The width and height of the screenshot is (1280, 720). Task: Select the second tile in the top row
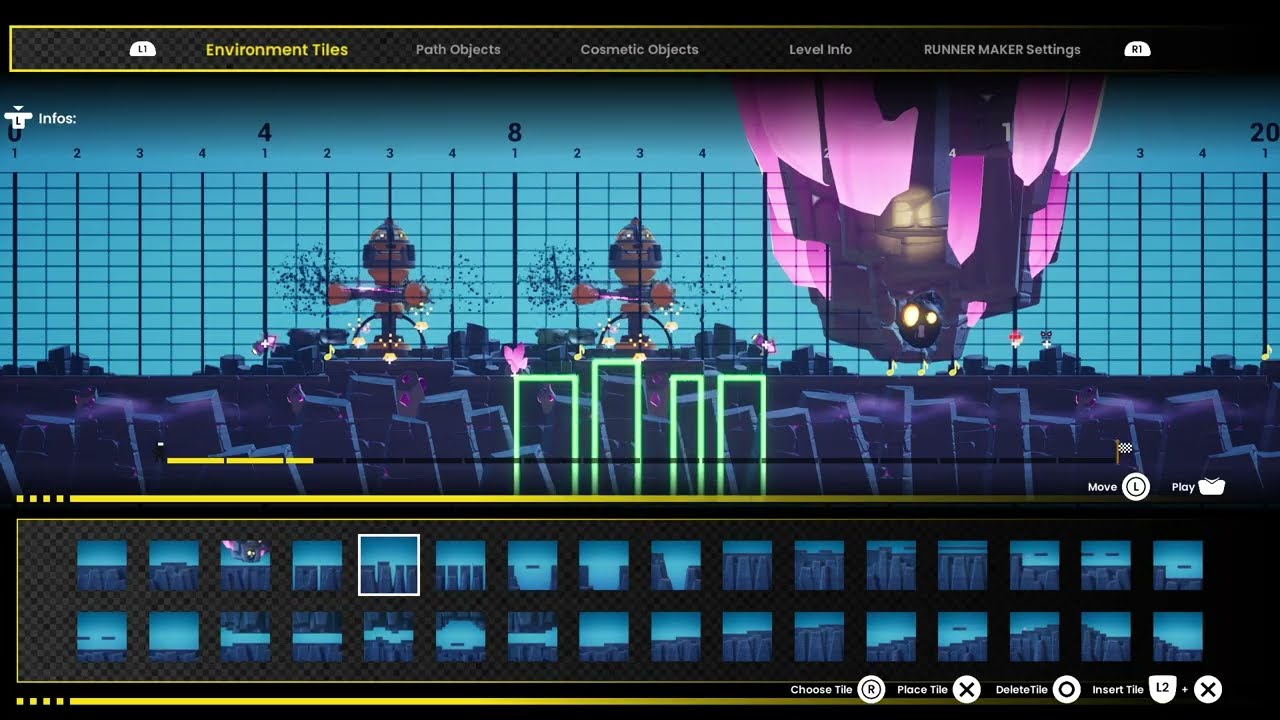(x=174, y=565)
